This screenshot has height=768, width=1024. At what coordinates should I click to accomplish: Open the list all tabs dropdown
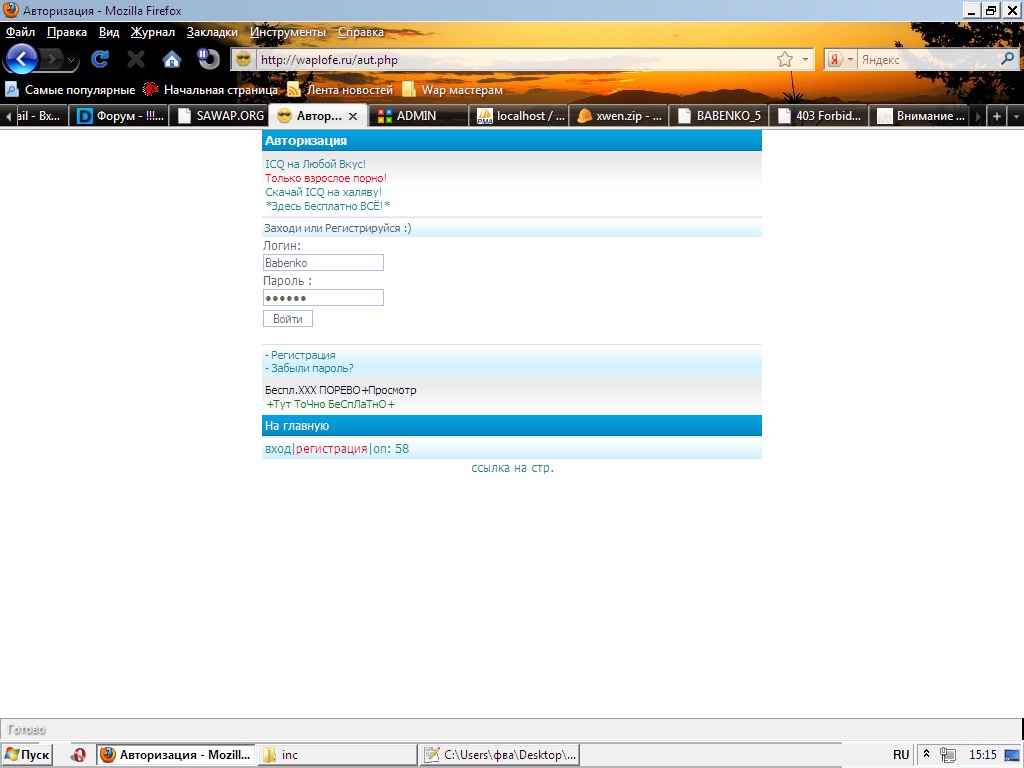click(x=1016, y=116)
